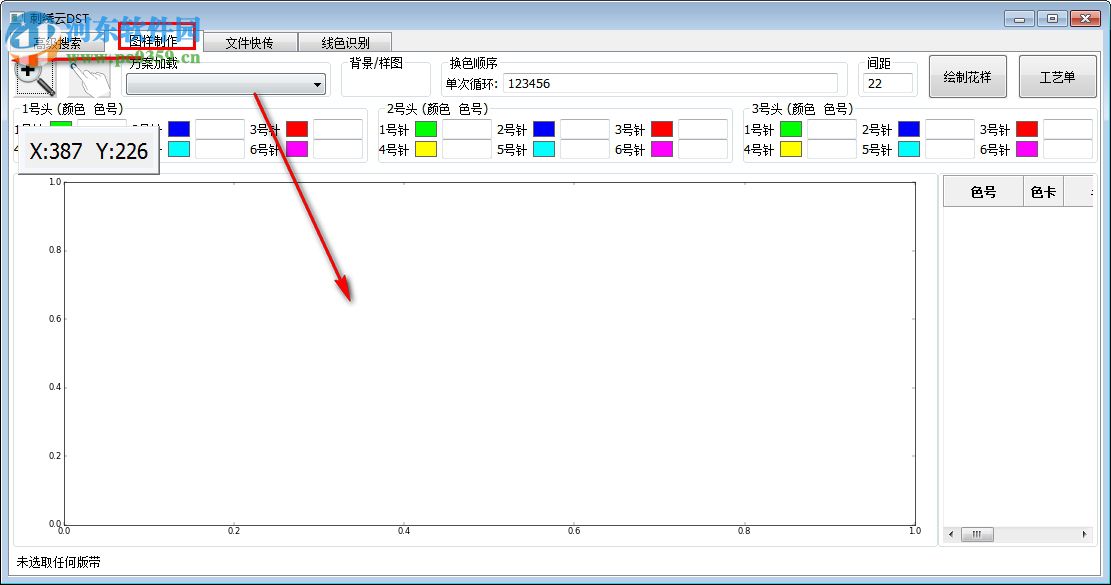Click the red 3号针 swatch of 1号头

[296, 128]
